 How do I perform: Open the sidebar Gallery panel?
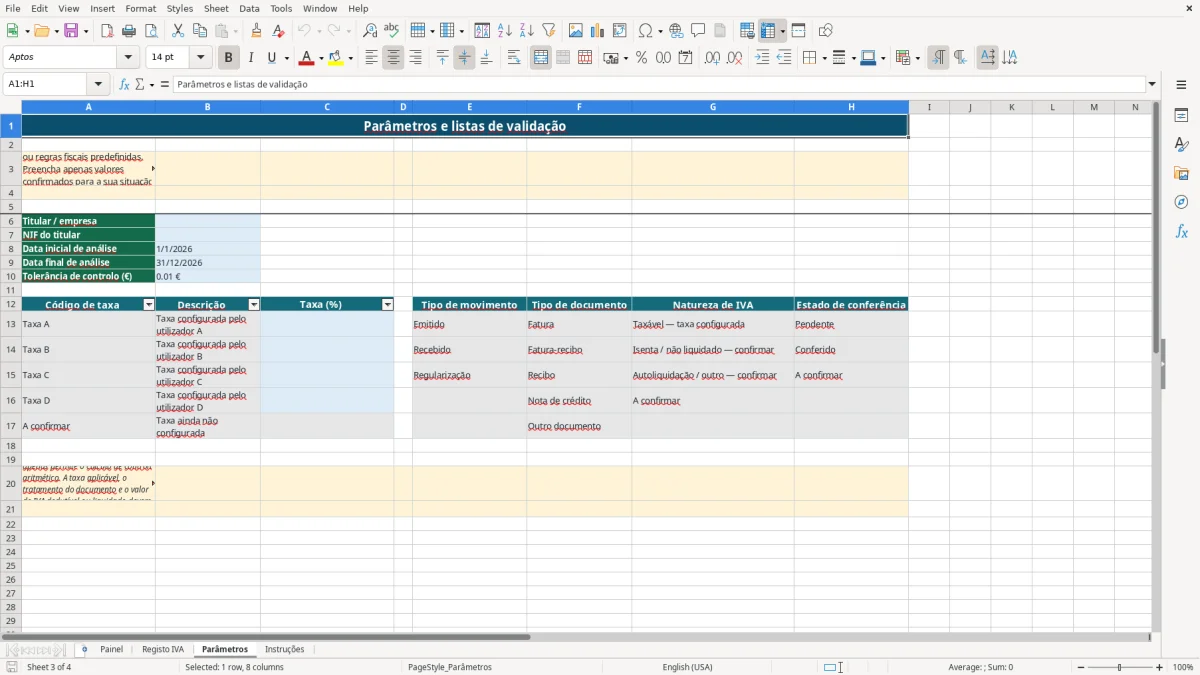[x=1181, y=173]
